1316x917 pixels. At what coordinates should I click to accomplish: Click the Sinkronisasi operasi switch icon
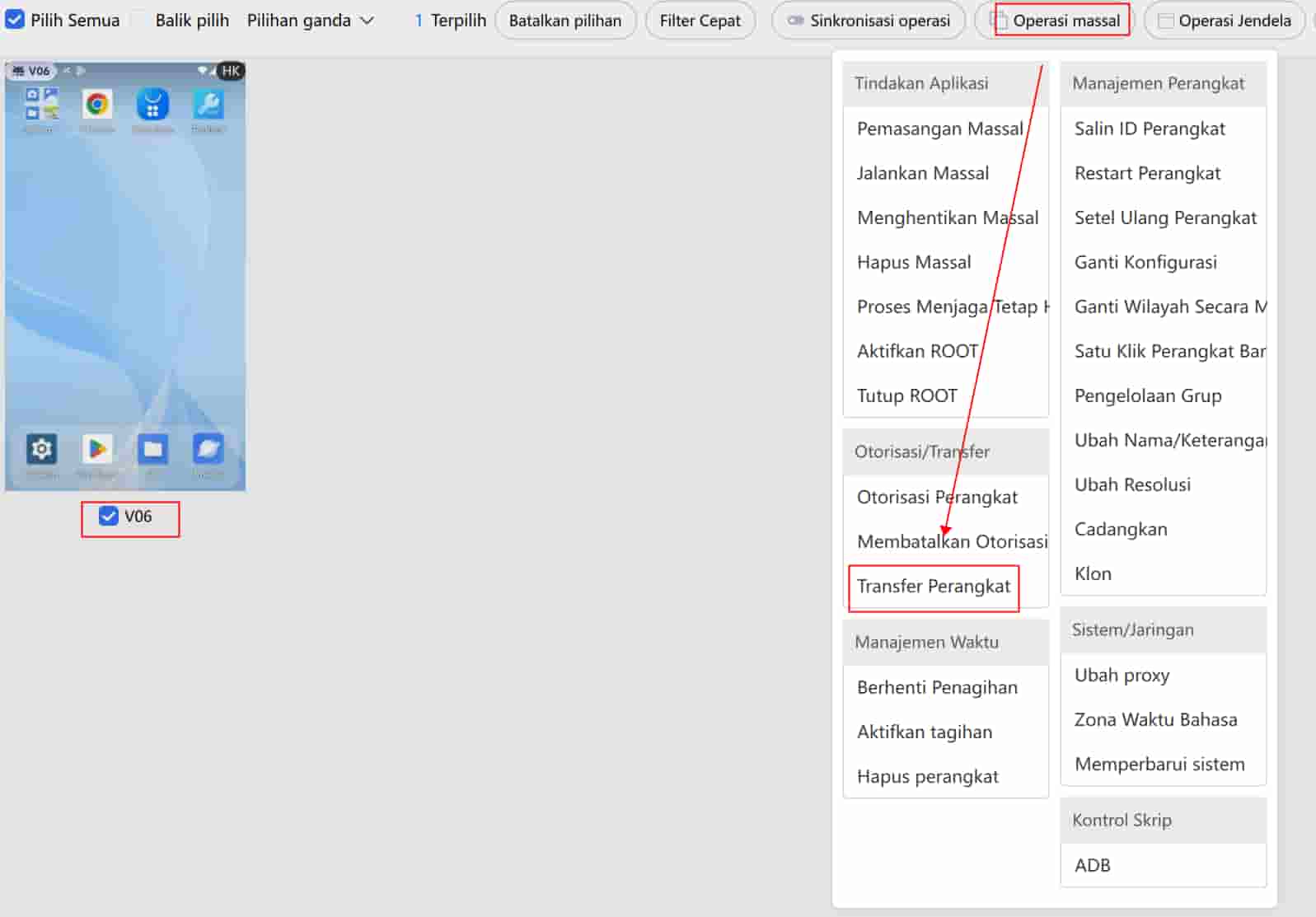click(x=795, y=21)
